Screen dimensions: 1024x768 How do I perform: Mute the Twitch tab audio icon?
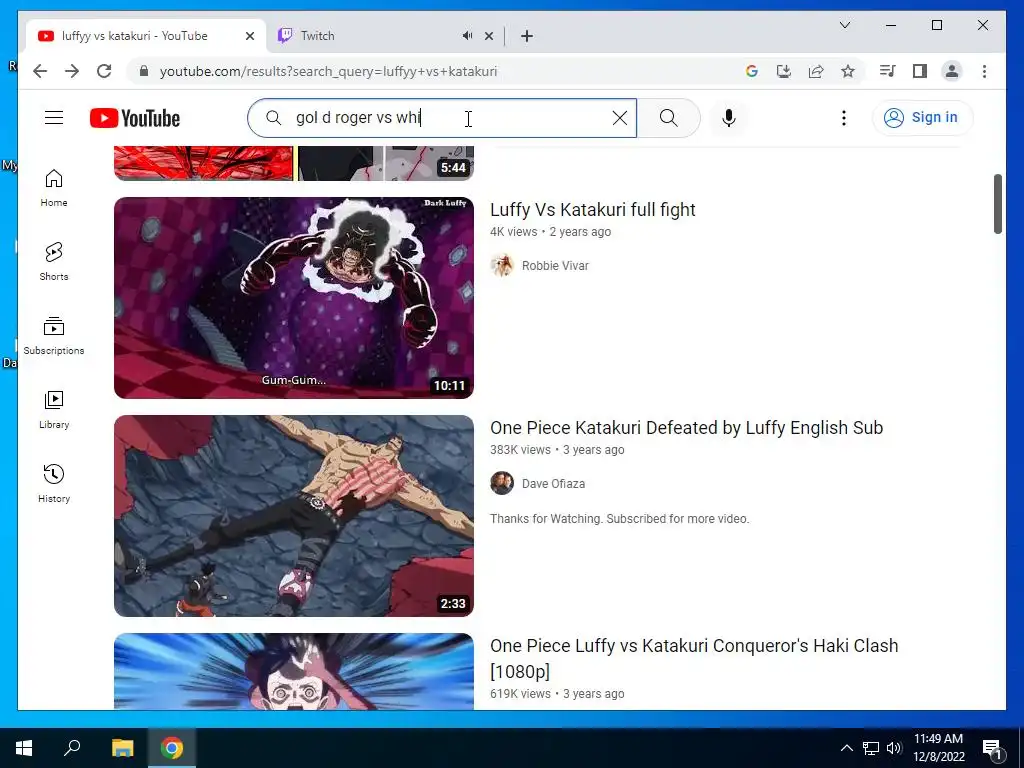coord(467,36)
